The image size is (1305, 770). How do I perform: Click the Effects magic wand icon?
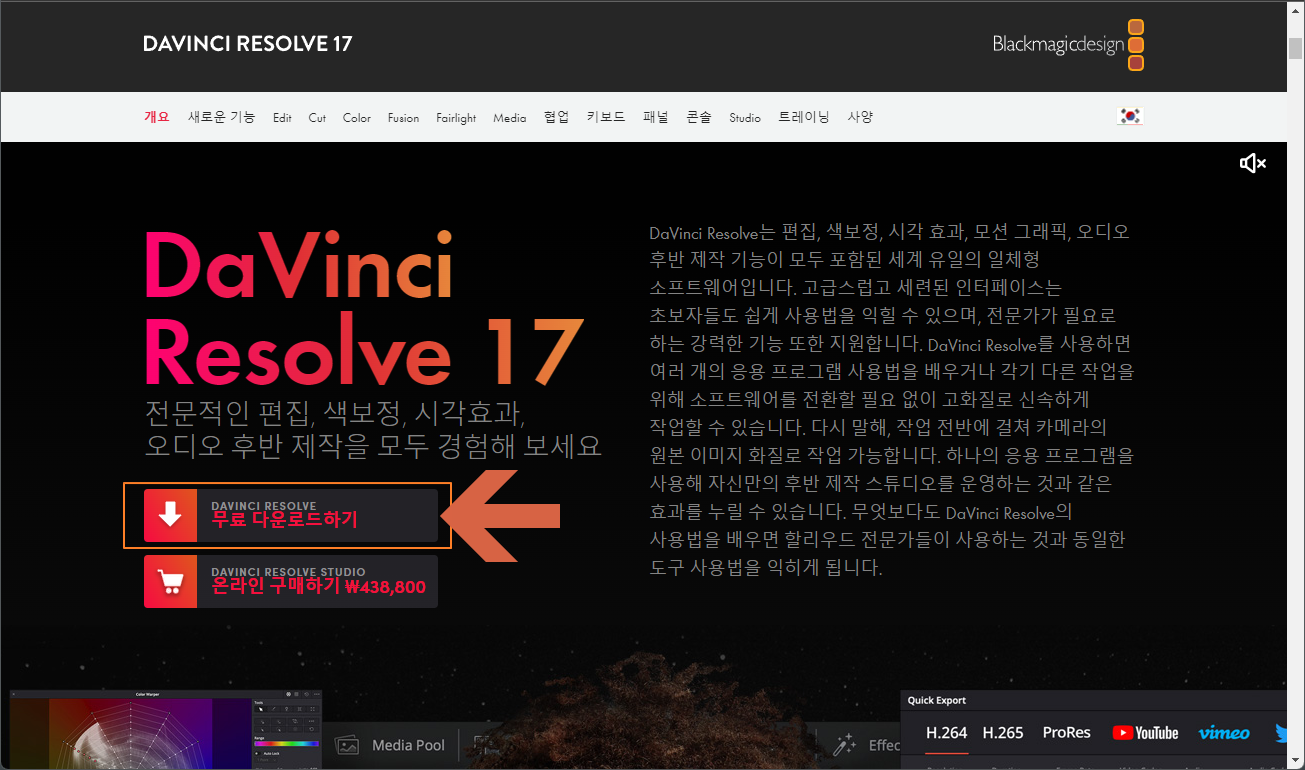click(x=845, y=745)
